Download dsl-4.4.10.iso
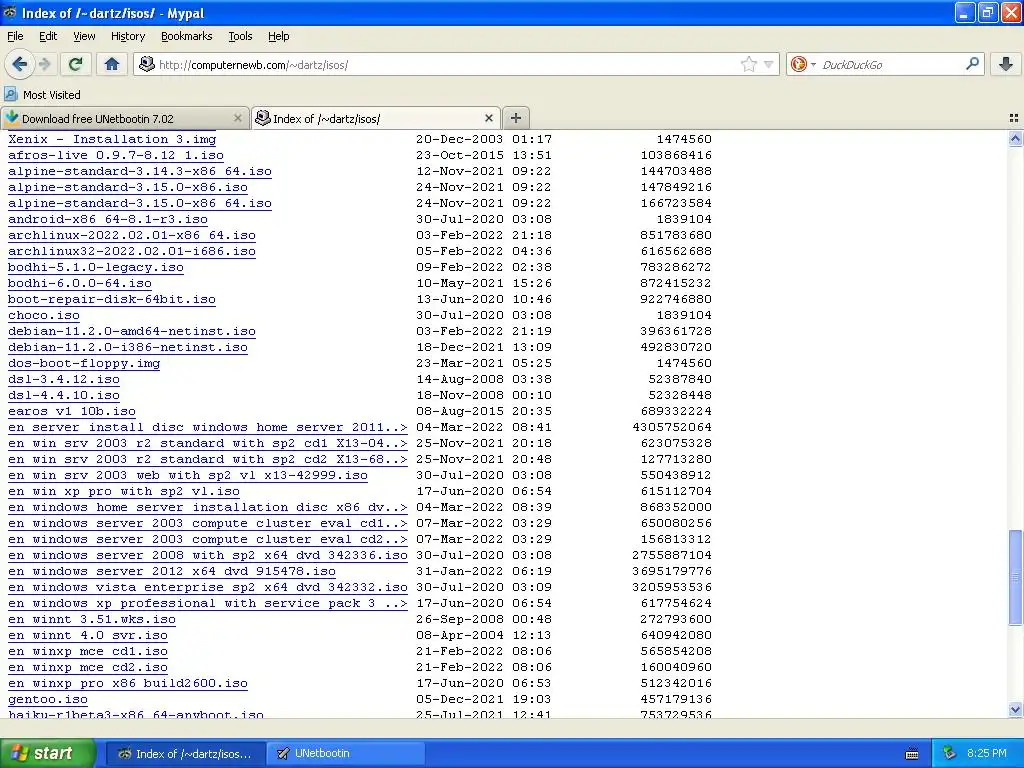The image size is (1024, 768). click(64, 395)
